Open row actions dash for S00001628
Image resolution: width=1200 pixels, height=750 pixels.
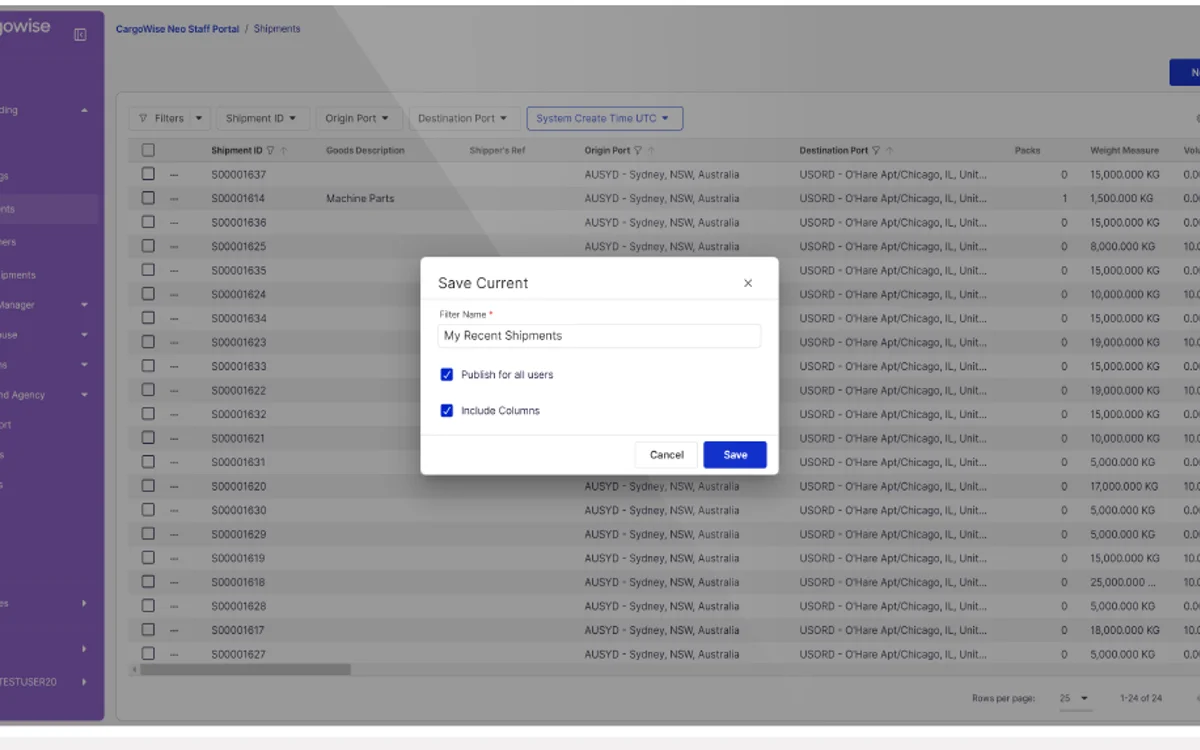tap(174, 607)
